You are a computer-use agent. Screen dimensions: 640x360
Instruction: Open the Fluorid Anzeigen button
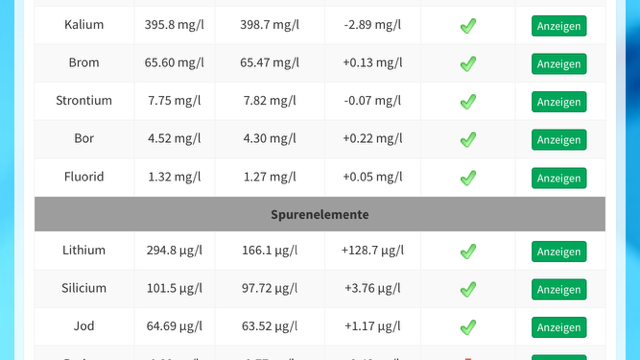[559, 178]
